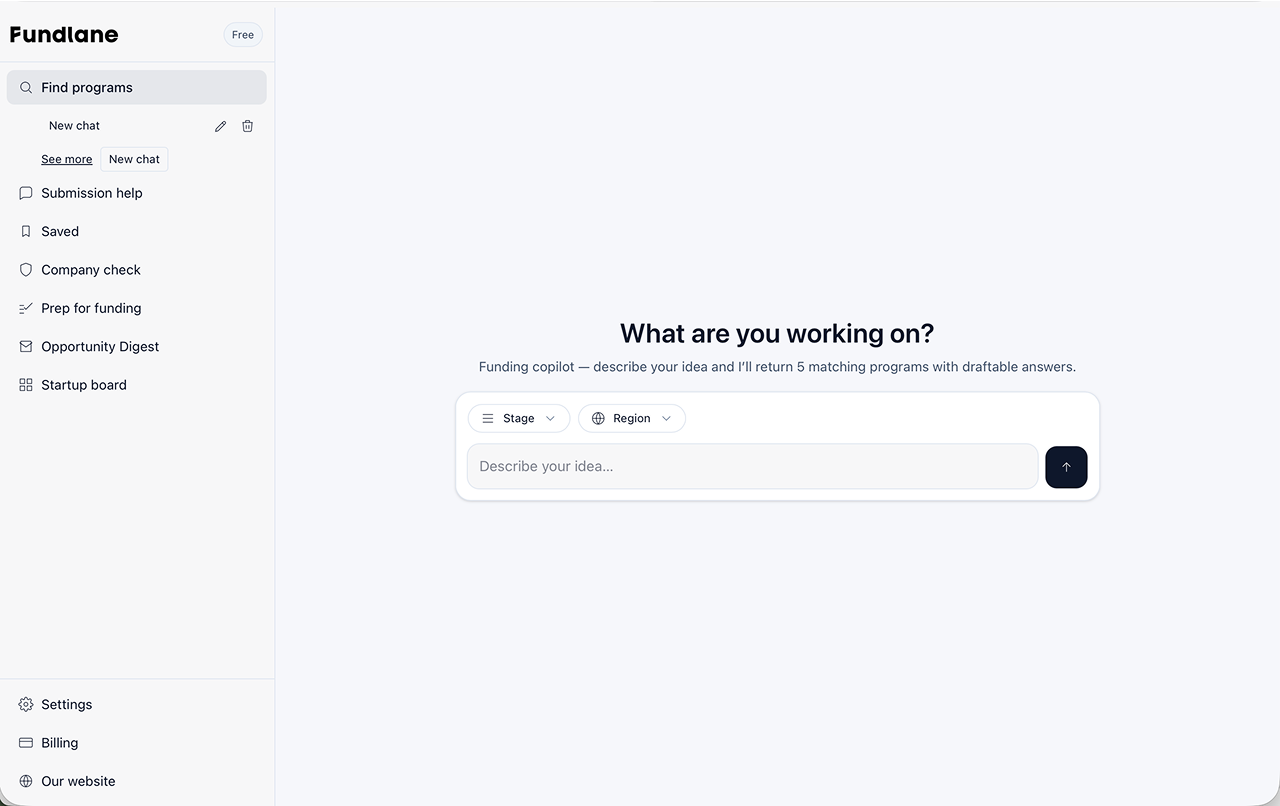Open the Stage filter dropdown
This screenshot has height=806, width=1280.
click(x=518, y=418)
